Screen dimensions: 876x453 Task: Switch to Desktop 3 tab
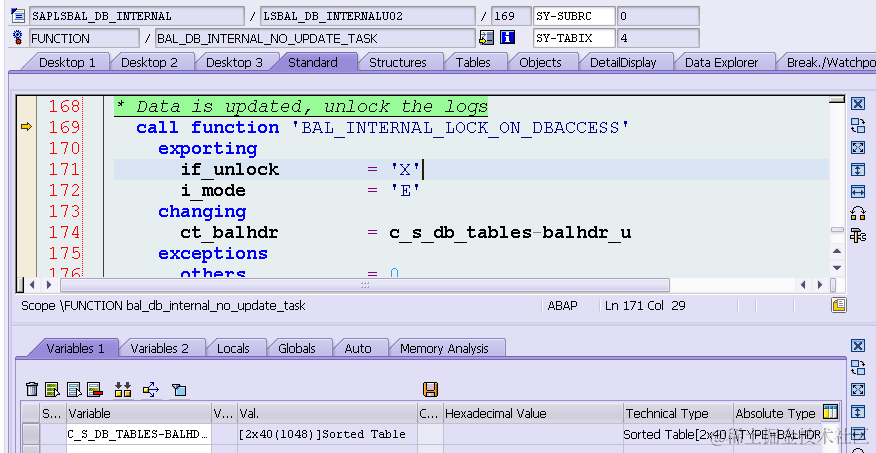pos(234,63)
